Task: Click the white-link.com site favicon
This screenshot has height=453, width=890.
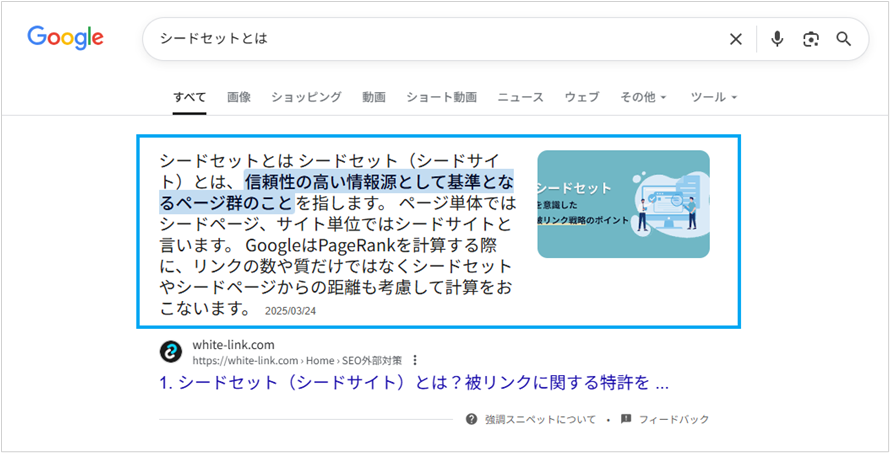Action: pos(171,352)
